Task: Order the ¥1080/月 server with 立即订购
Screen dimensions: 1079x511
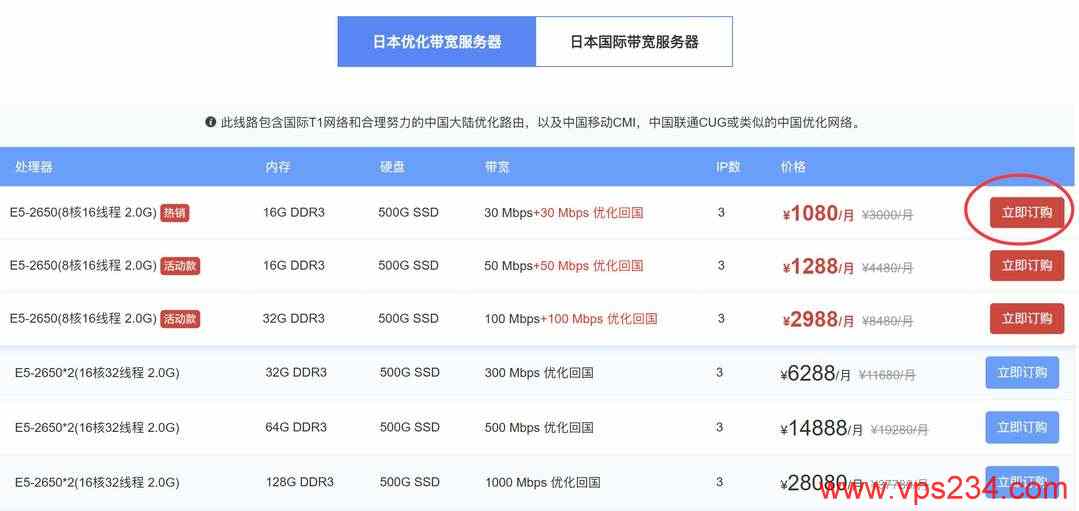Action: pos(1026,212)
